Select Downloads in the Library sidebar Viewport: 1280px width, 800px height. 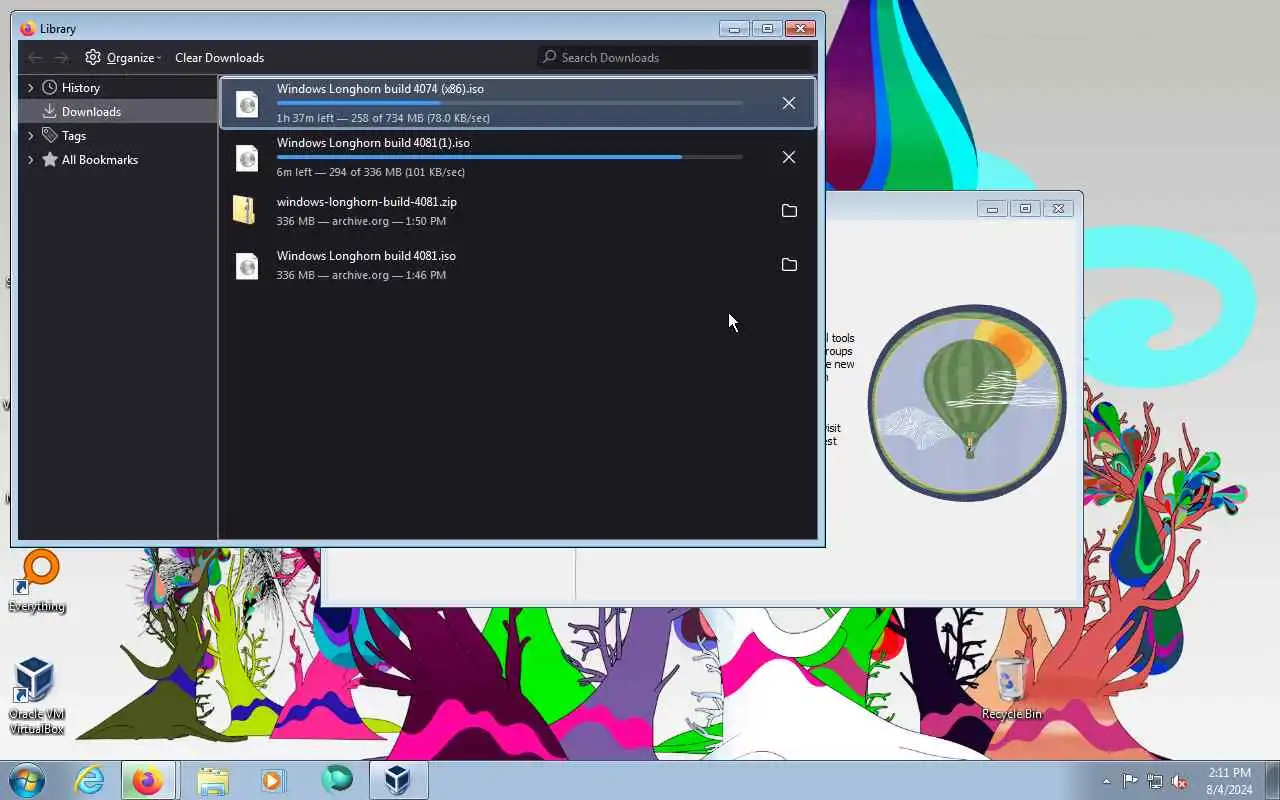tap(118, 111)
